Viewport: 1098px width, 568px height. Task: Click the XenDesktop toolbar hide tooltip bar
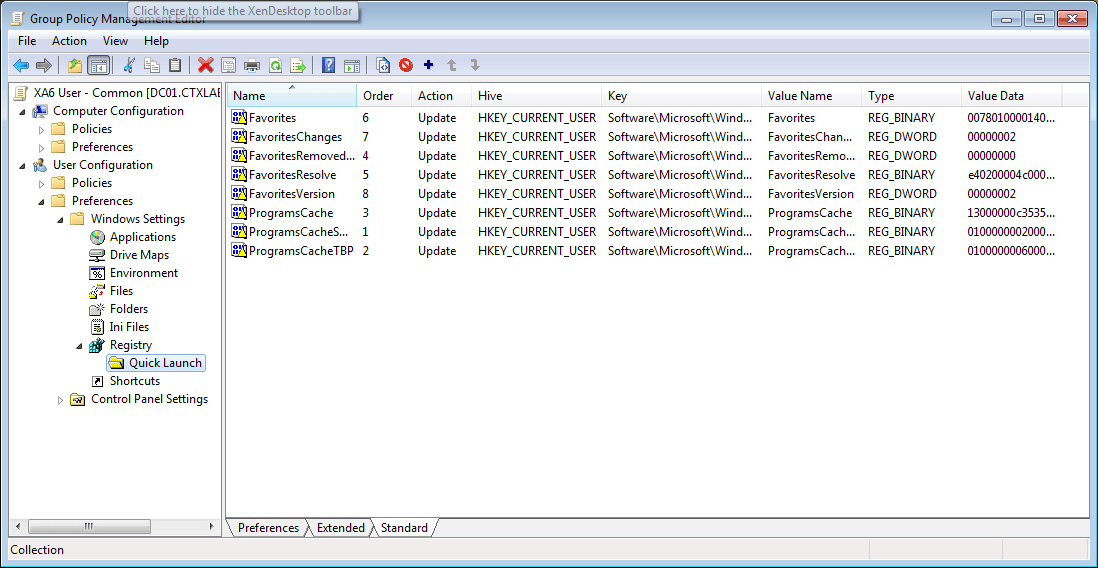point(243,11)
